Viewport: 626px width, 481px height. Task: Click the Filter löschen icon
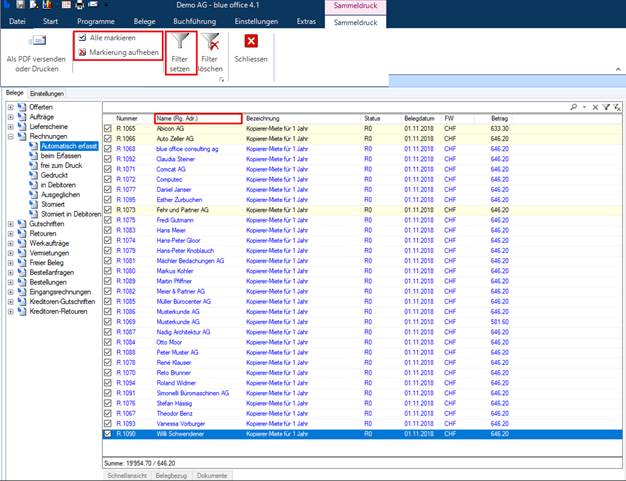(x=211, y=41)
